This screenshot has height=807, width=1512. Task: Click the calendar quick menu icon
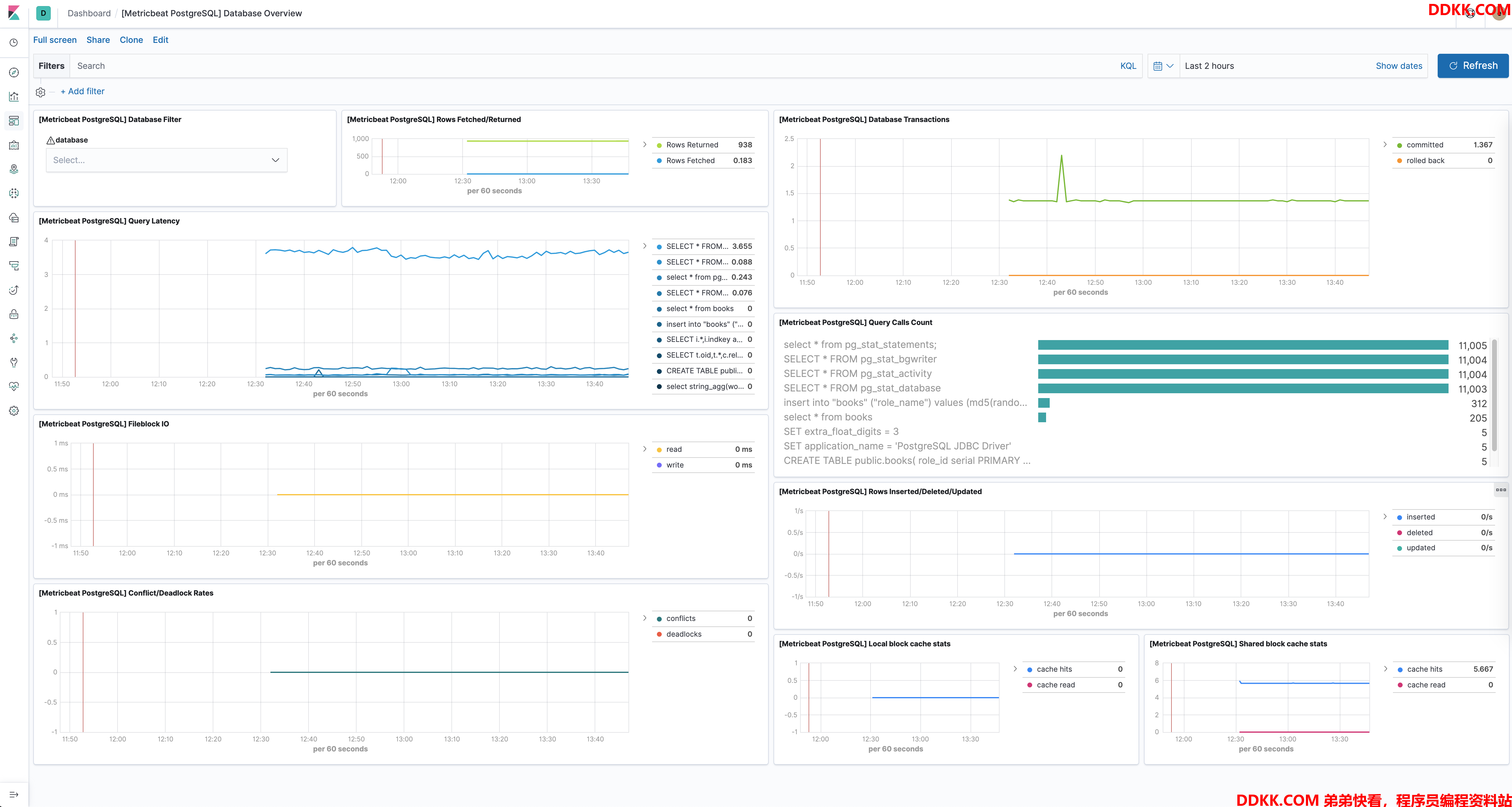point(1163,66)
